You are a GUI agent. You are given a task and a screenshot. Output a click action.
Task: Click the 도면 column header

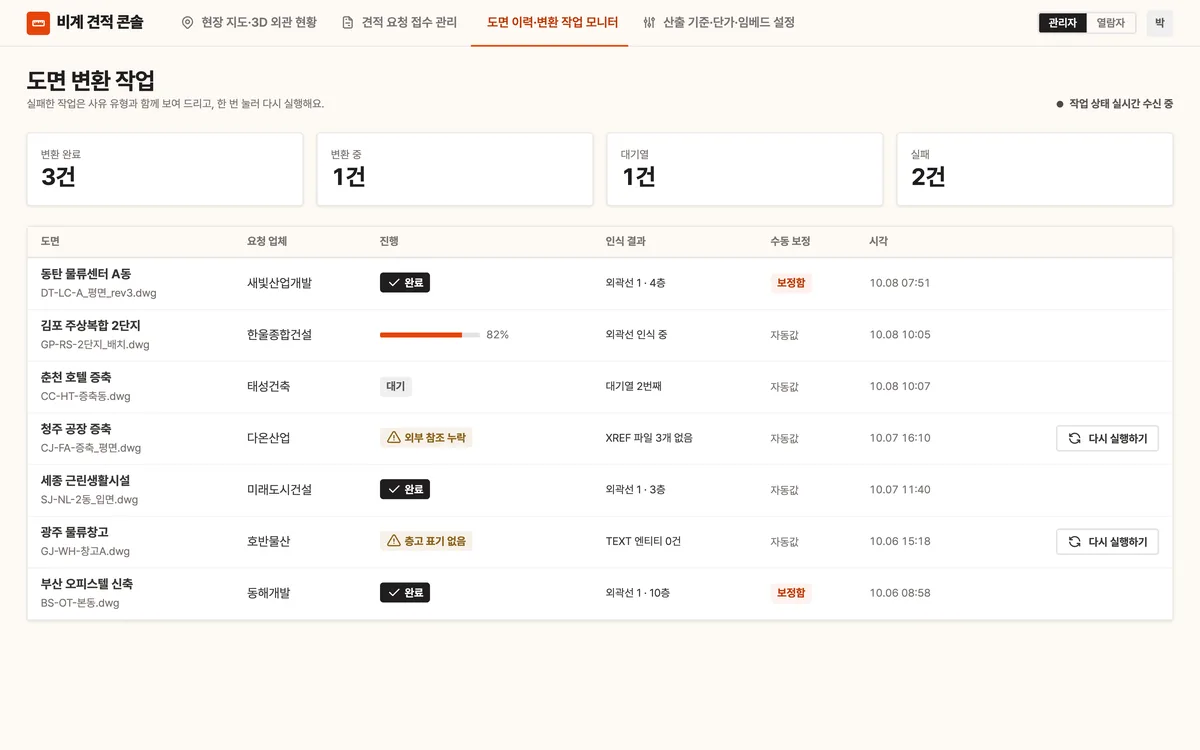pyautogui.click(x=50, y=242)
